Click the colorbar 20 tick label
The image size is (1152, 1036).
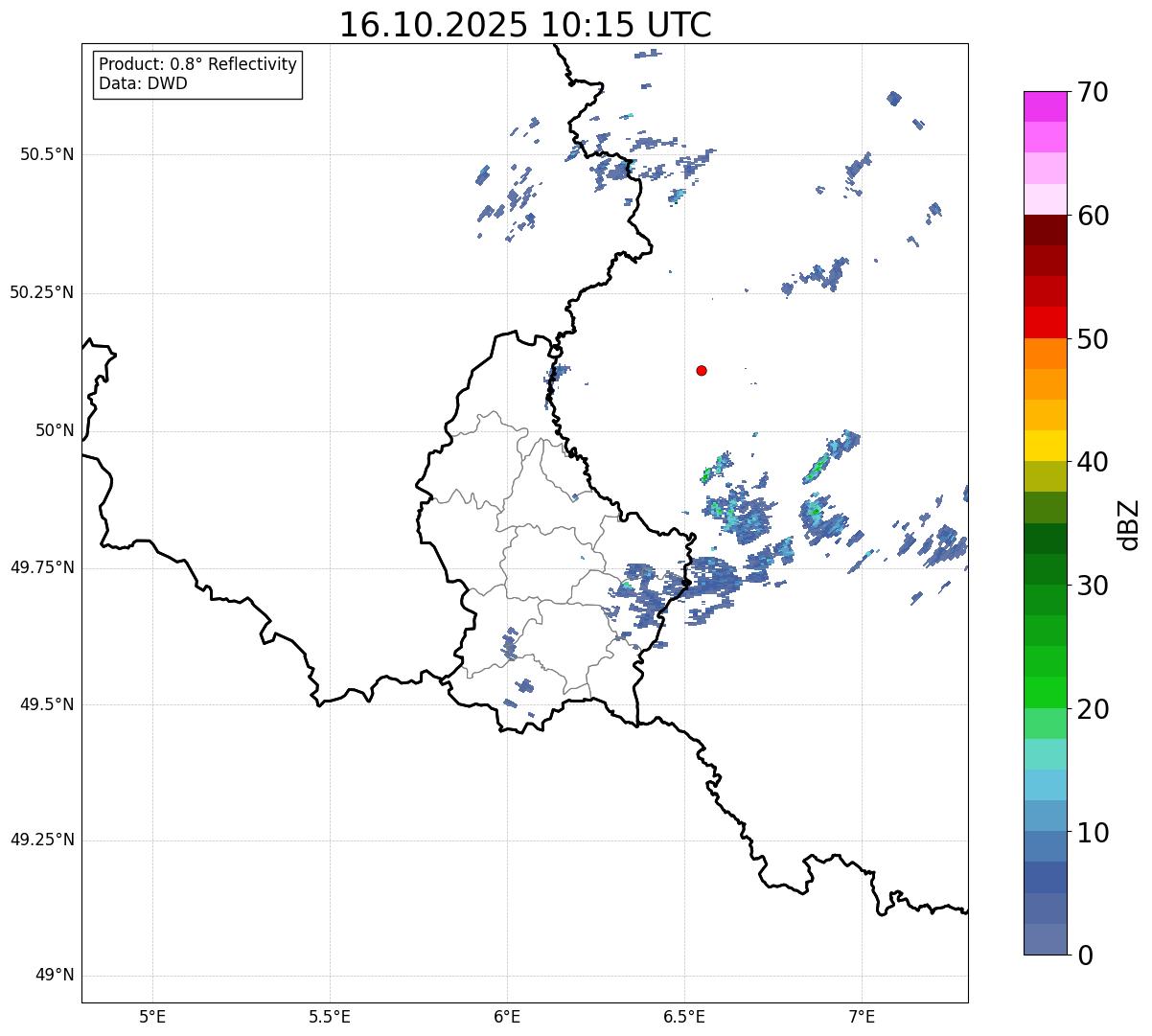point(1093,709)
